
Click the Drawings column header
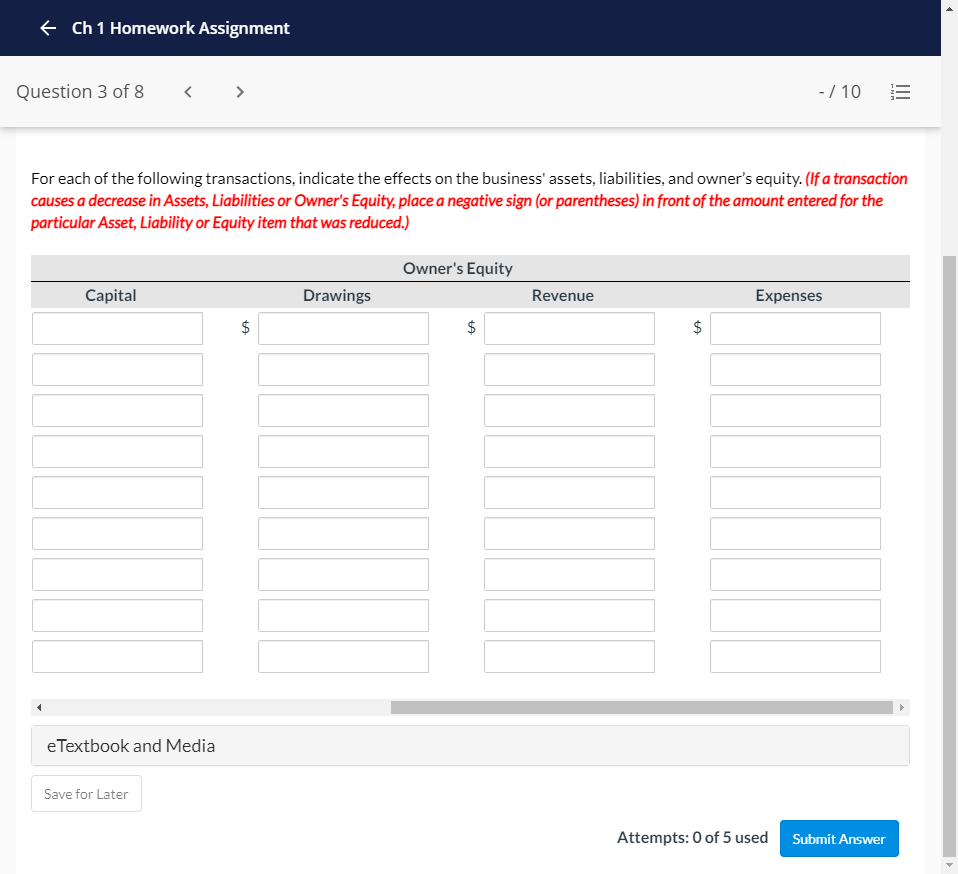337,296
